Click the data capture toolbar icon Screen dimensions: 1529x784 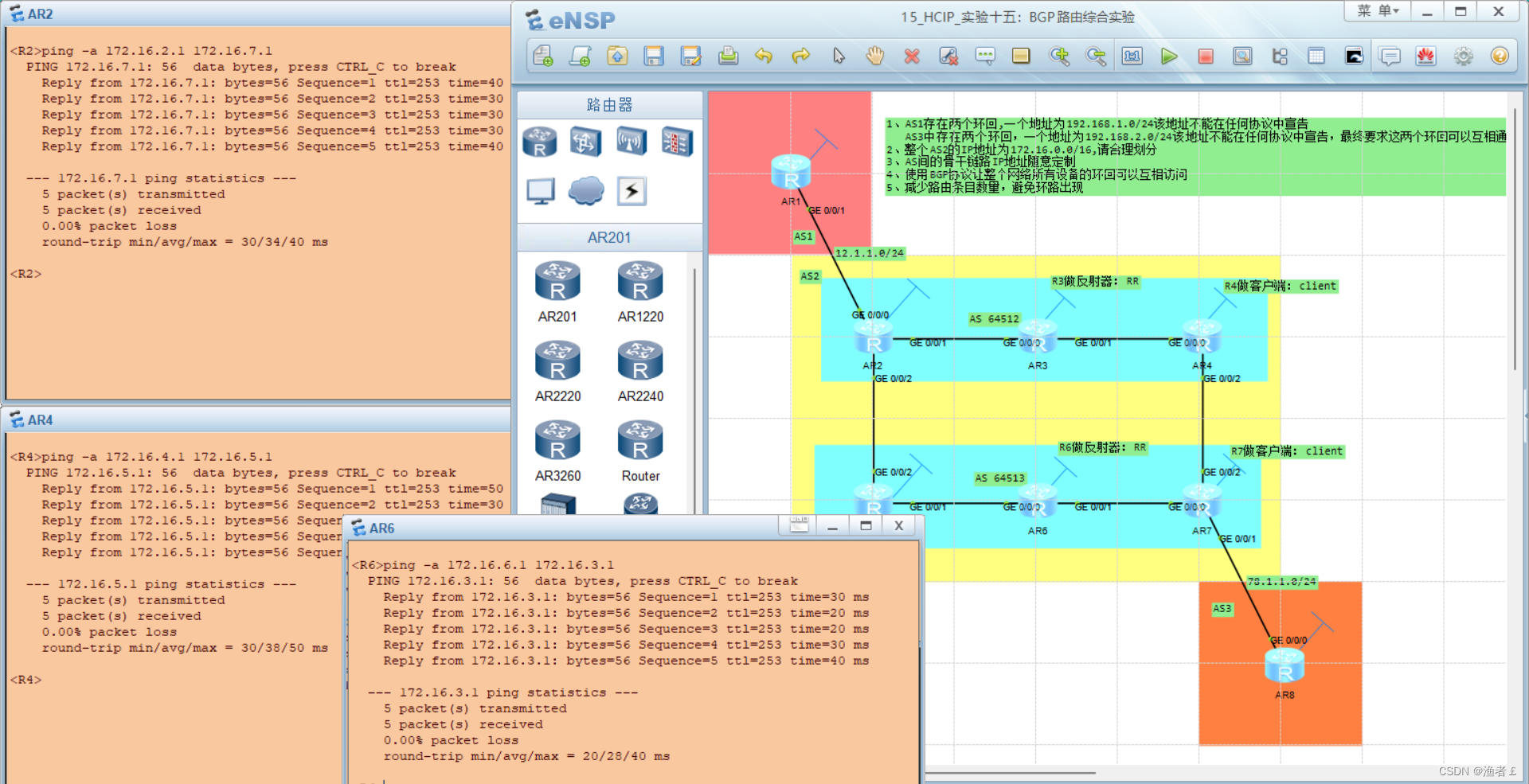point(1242,56)
